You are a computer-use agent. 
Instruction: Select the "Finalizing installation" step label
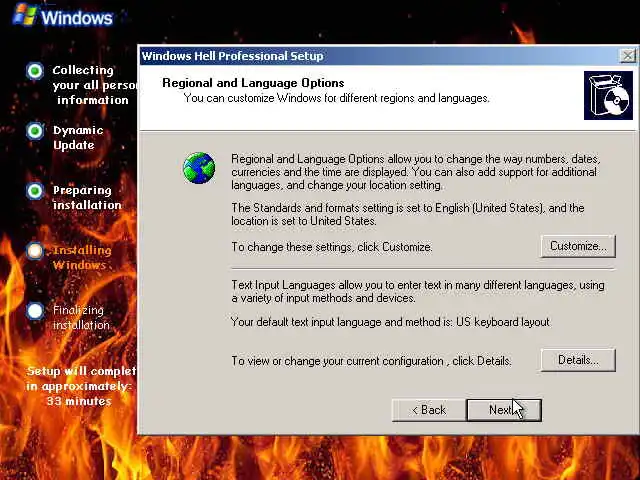(x=81, y=318)
